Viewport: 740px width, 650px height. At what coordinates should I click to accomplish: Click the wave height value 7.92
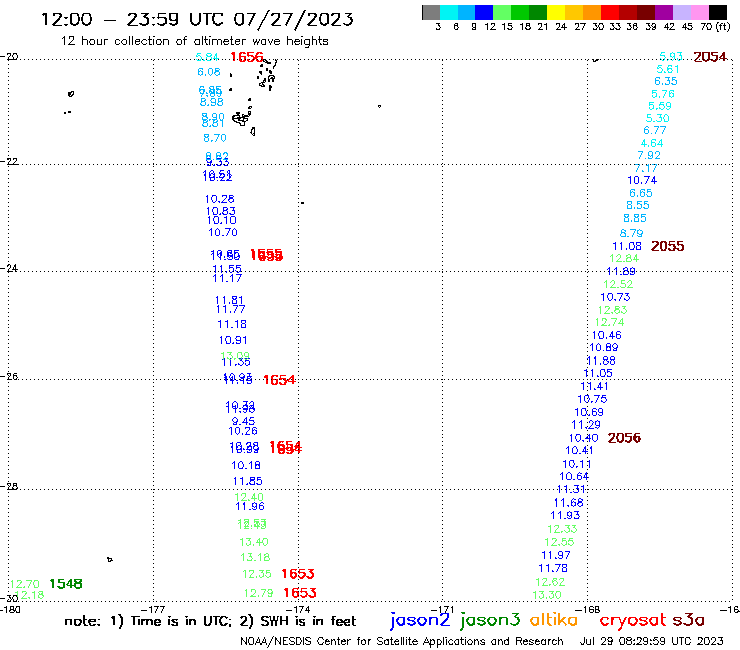point(649,155)
